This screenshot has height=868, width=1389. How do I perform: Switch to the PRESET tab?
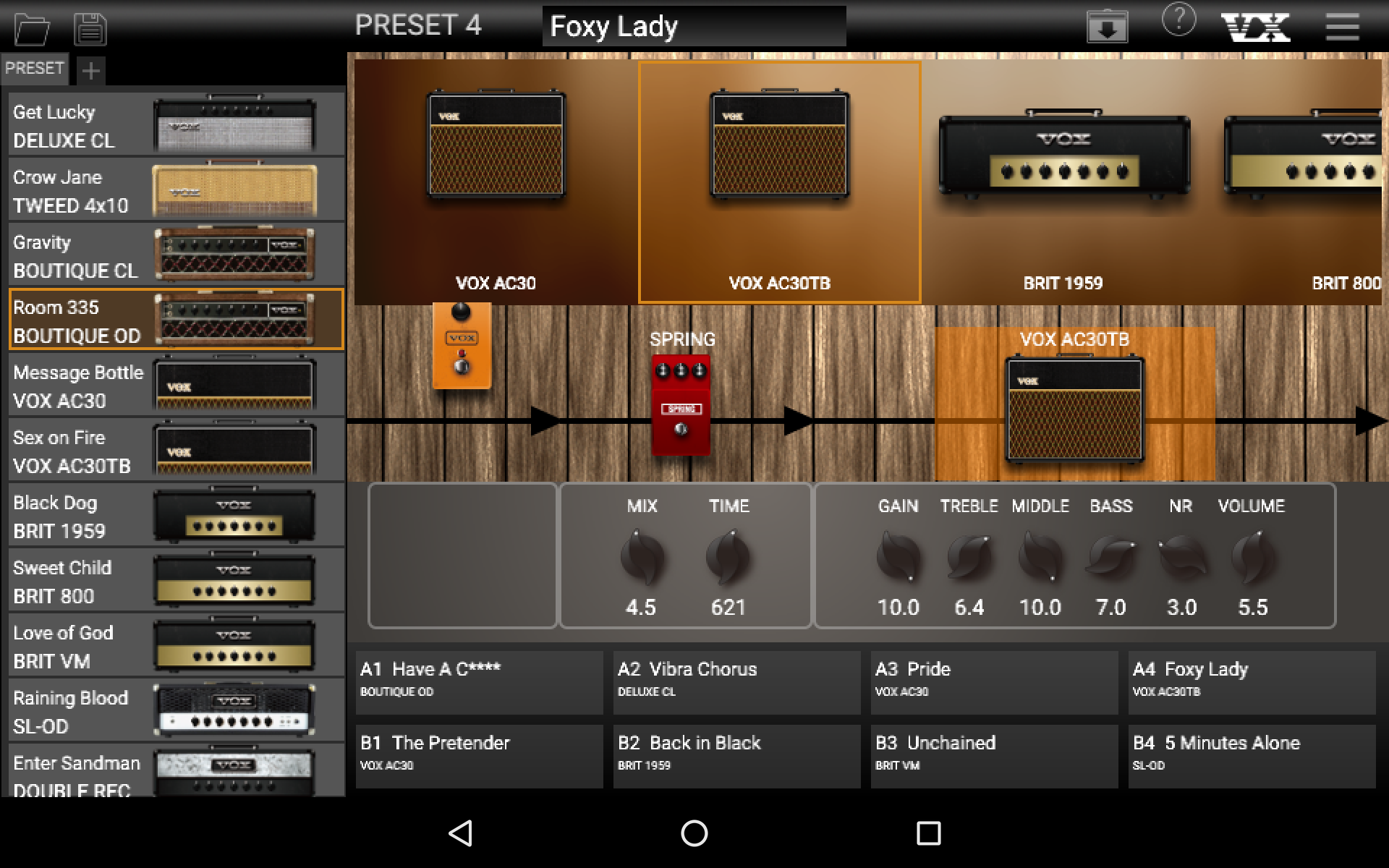tap(34, 68)
